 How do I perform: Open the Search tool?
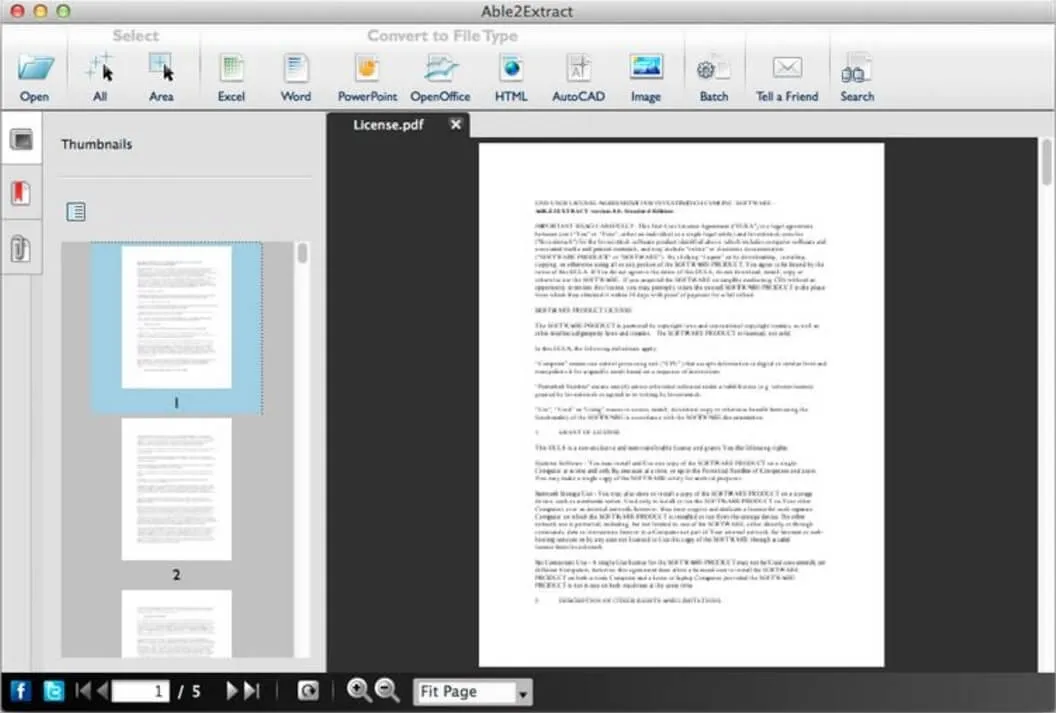(857, 76)
